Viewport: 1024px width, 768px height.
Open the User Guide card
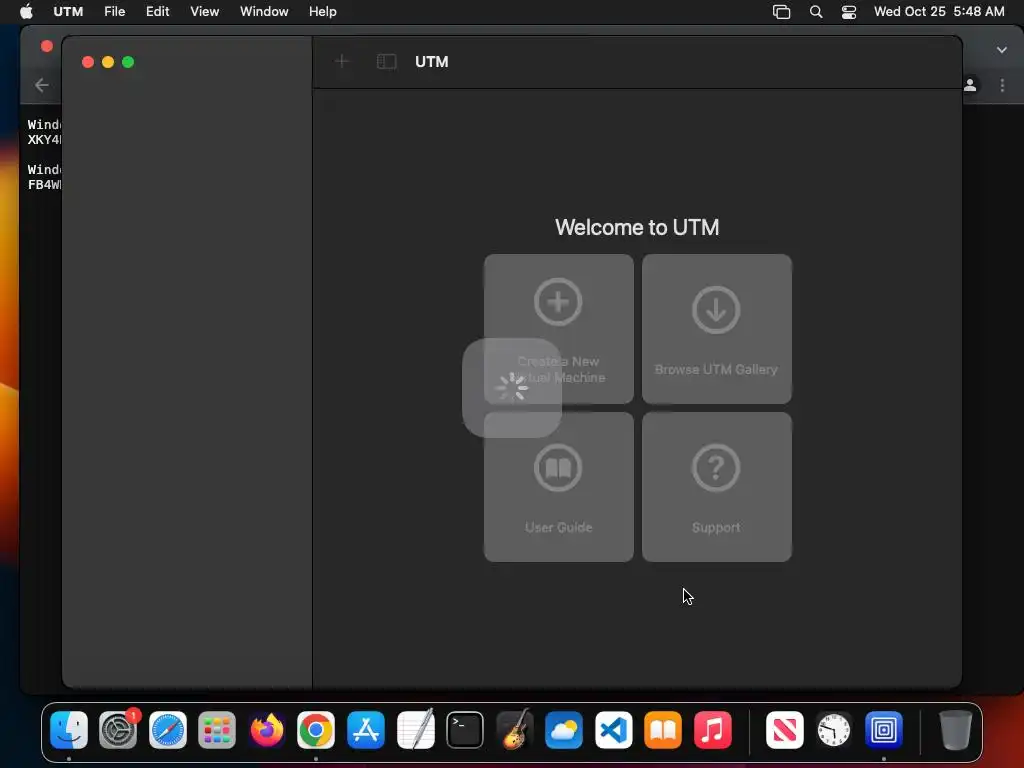pos(558,487)
